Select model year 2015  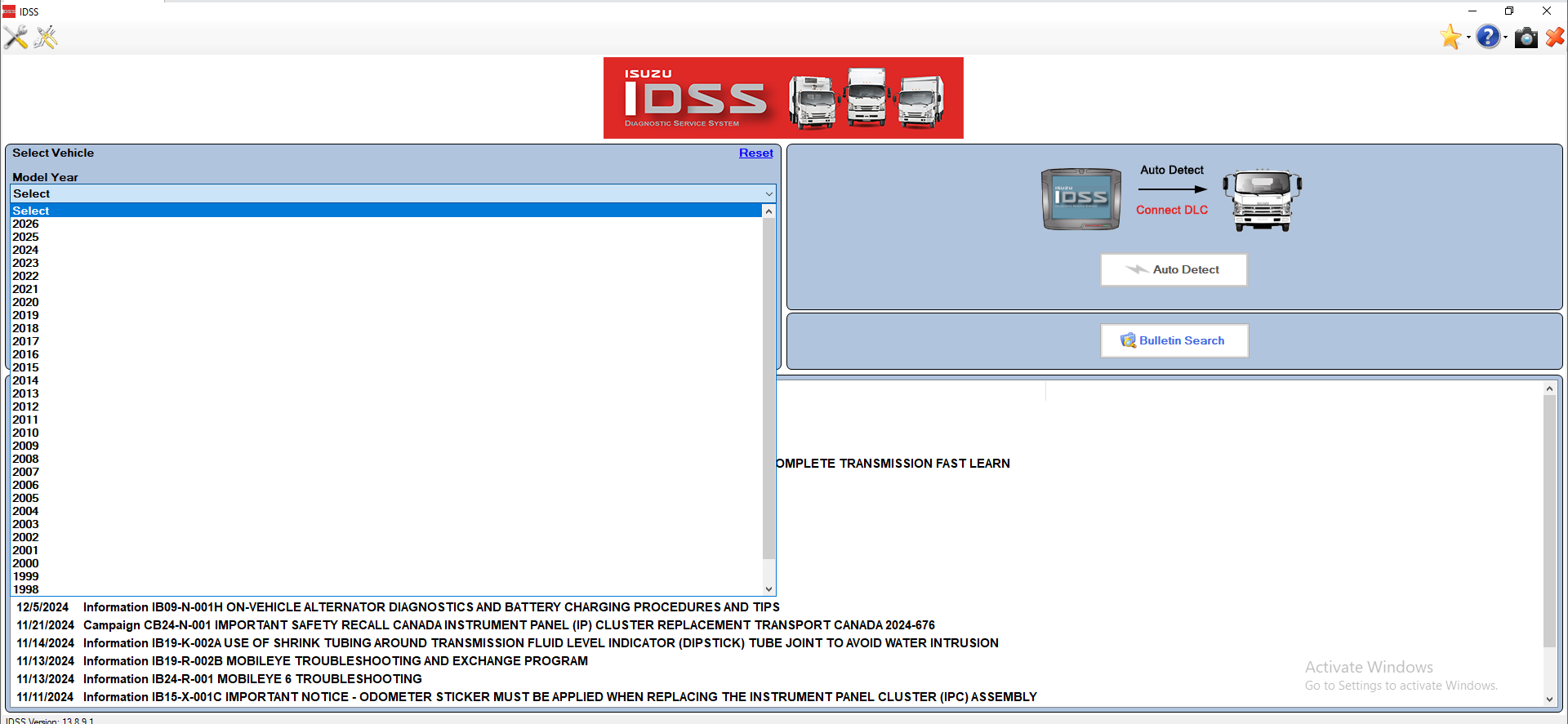coord(386,367)
